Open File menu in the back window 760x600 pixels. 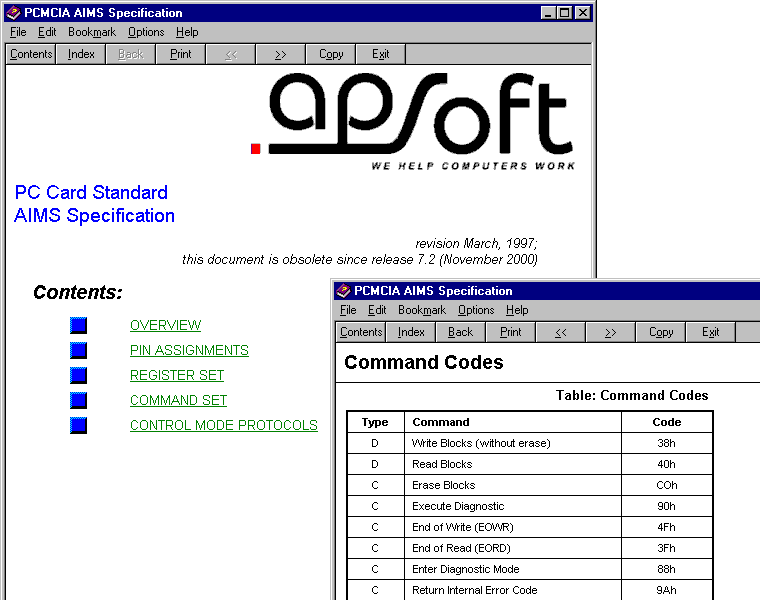point(18,32)
